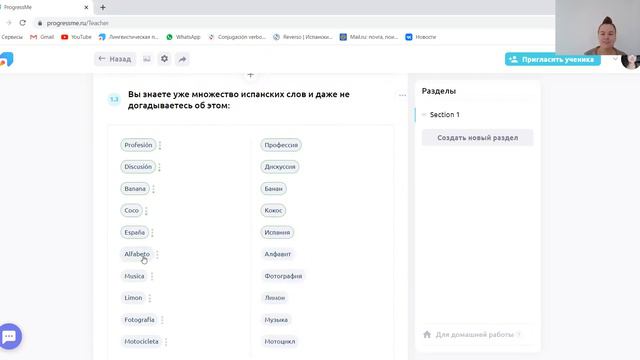The height and width of the screenshot is (360, 640).
Task: Select the Алфавит translation chip
Action: [x=278, y=254]
